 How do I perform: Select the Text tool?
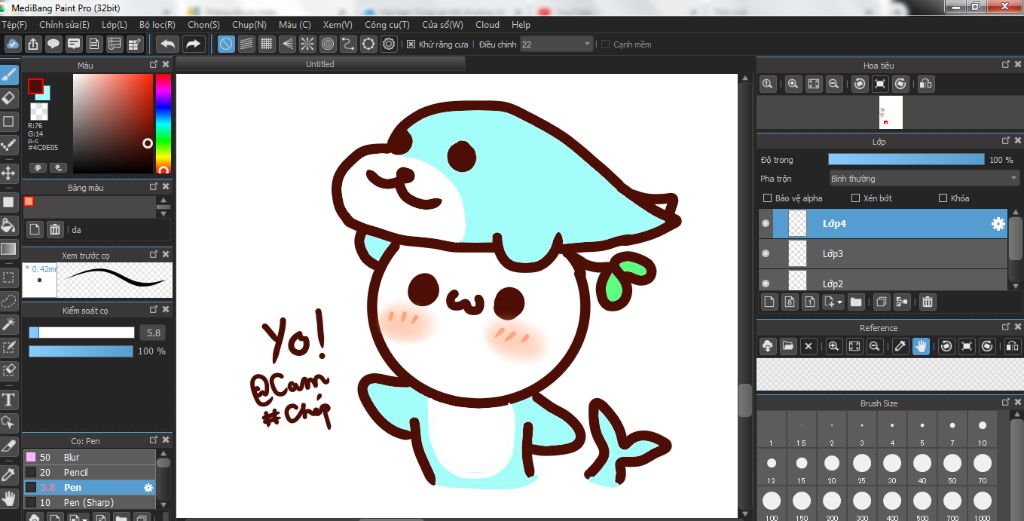pos(8,399)
